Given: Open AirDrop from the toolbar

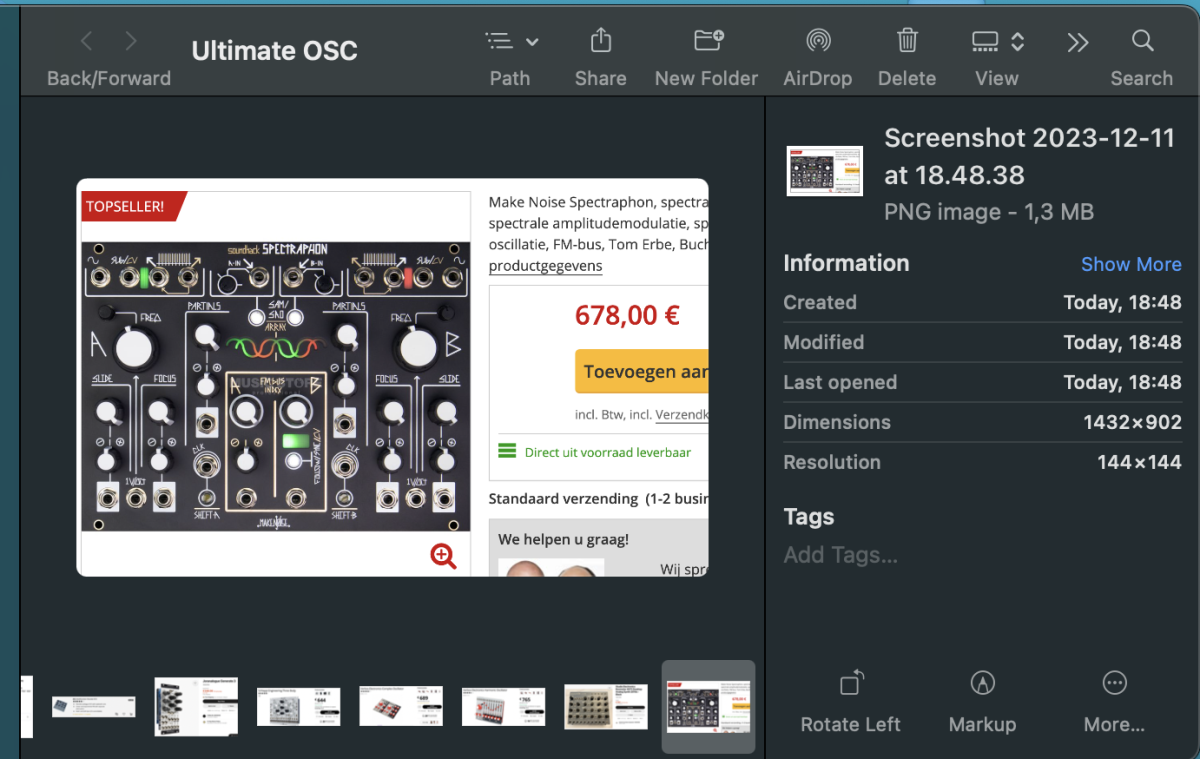Looking at the screenshot, I should tap(818, 41).
